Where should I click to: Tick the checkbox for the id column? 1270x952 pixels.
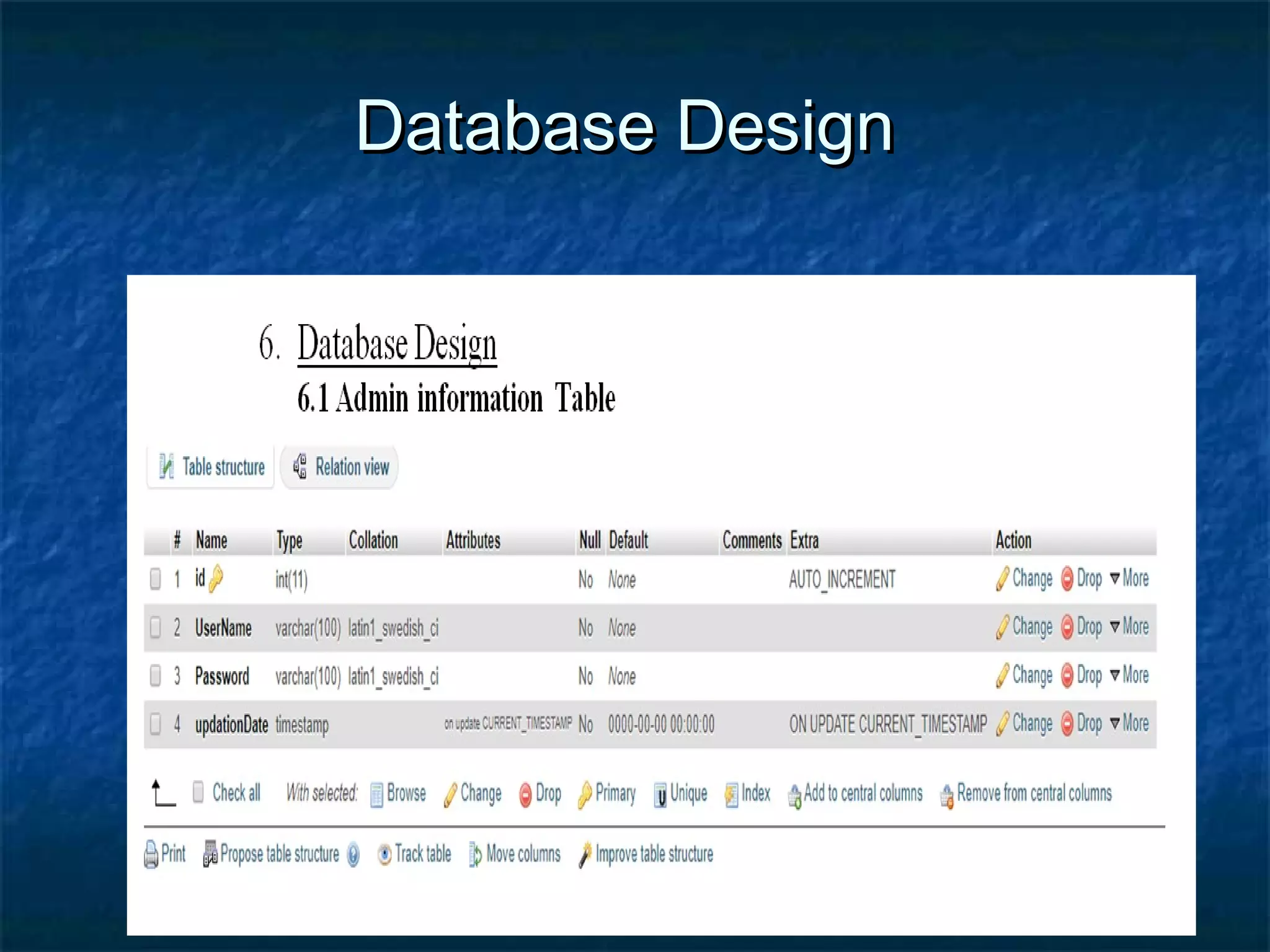coord(156,579)
